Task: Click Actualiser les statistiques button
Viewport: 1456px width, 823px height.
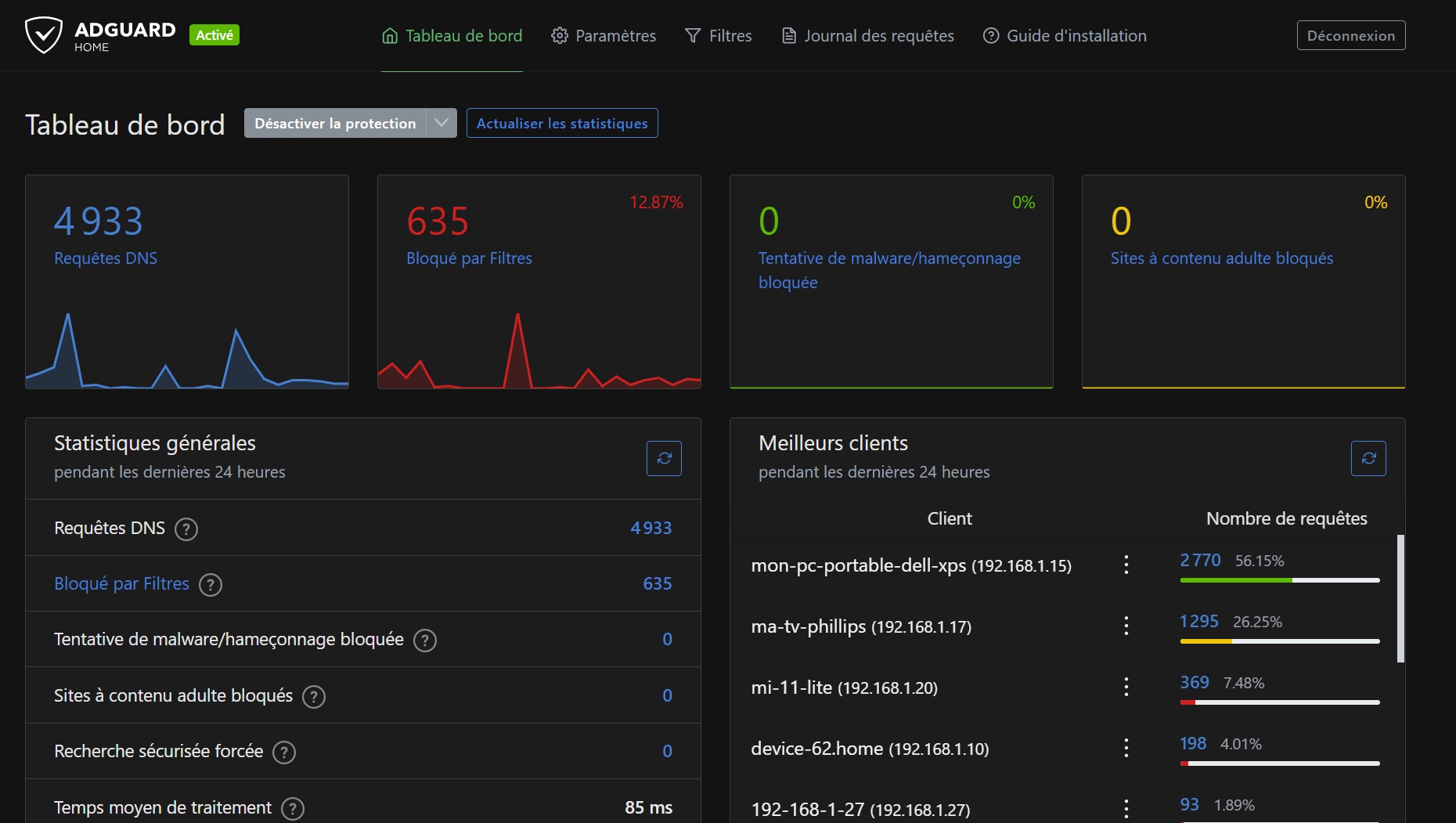Action: tap(562, 123)
